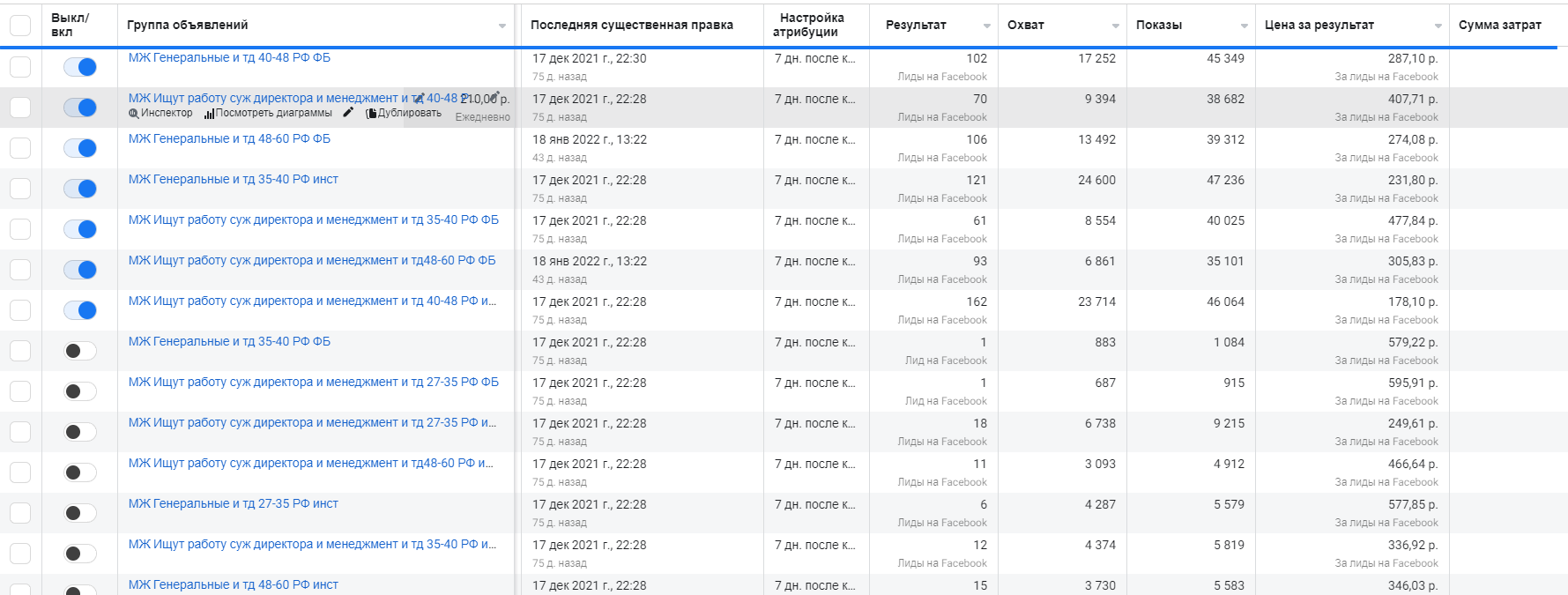Tick the select-all checkbox in header

coord(20,26)
